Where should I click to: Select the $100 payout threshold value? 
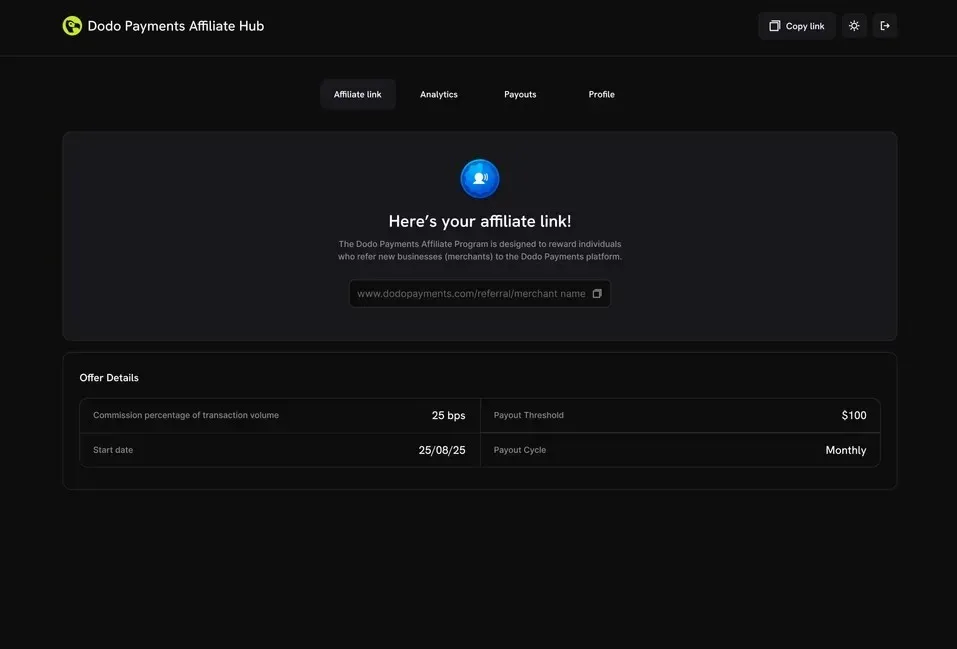click(x=853, y=415)
